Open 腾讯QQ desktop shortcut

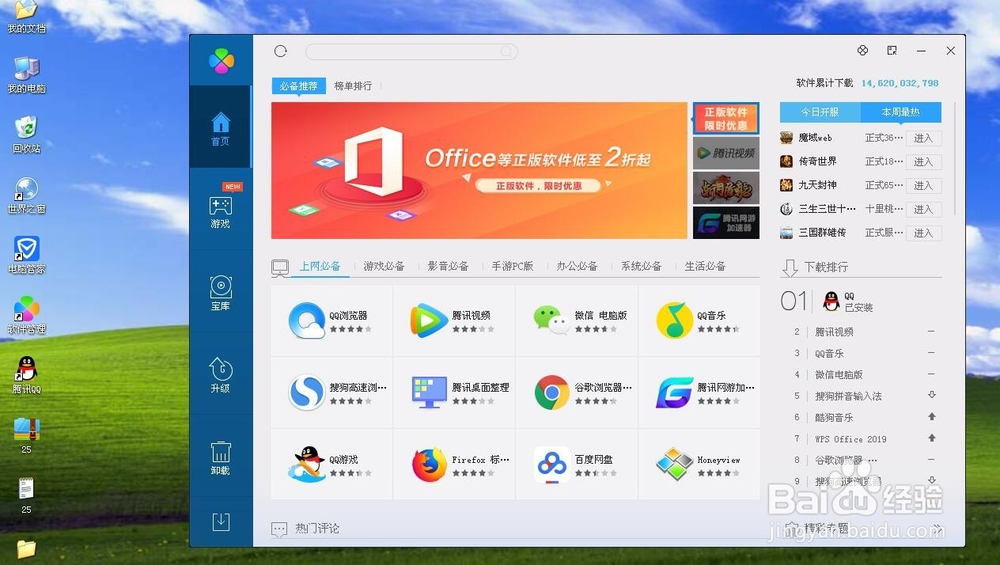pyautogui.click(x=26, y=375)
